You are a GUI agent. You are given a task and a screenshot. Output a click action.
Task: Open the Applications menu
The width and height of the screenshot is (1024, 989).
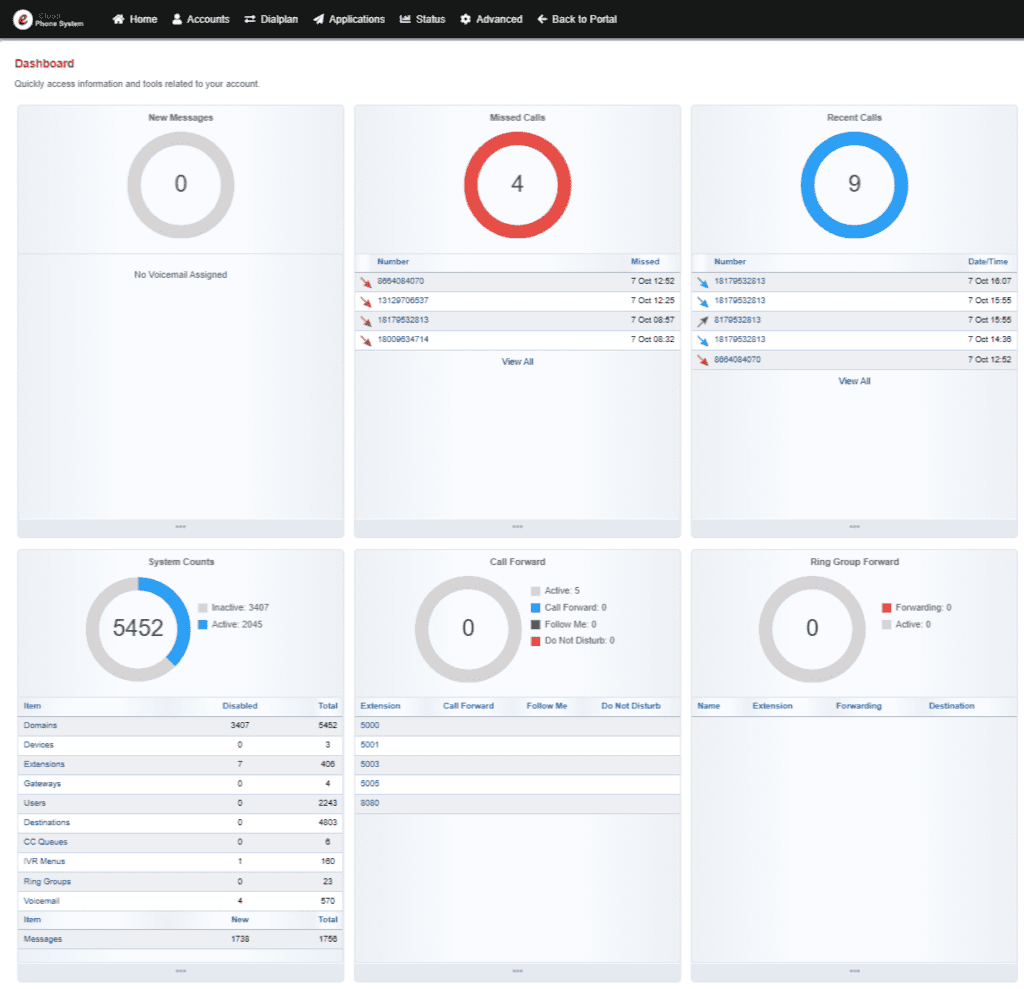[348, 19]
